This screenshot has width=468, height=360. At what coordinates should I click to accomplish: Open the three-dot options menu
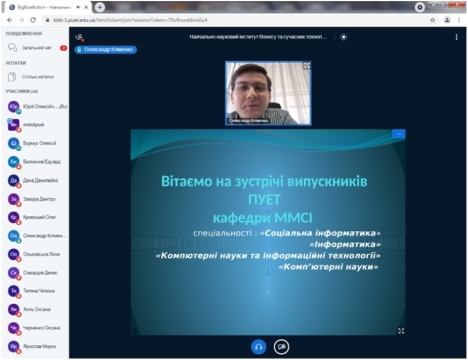(x=456, y=37)
